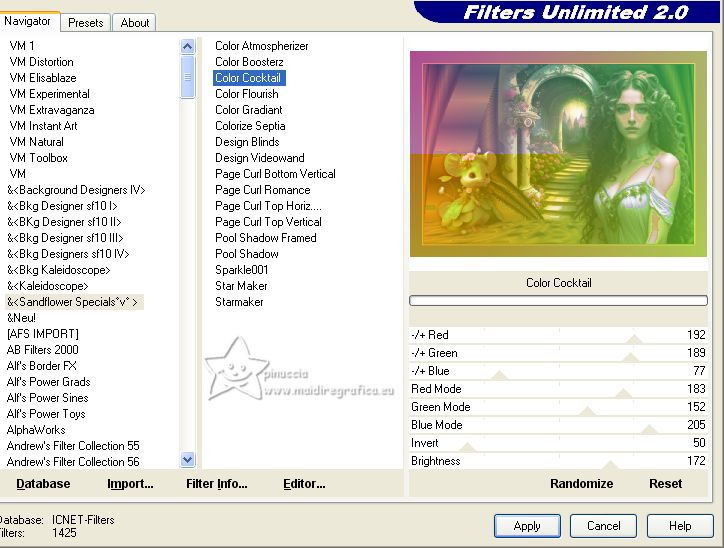Open Help for Filters Unlimited
Viewport: 724px width, 548px height.
tap(680, 526)
